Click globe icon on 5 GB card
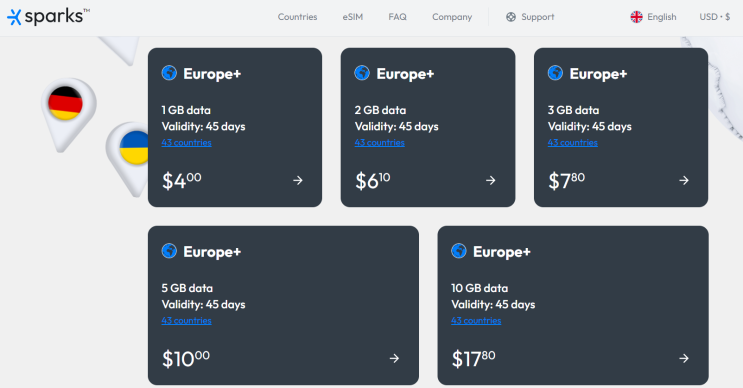The width and height of the screenshot is (743, 388). click(x=169, y=251)
